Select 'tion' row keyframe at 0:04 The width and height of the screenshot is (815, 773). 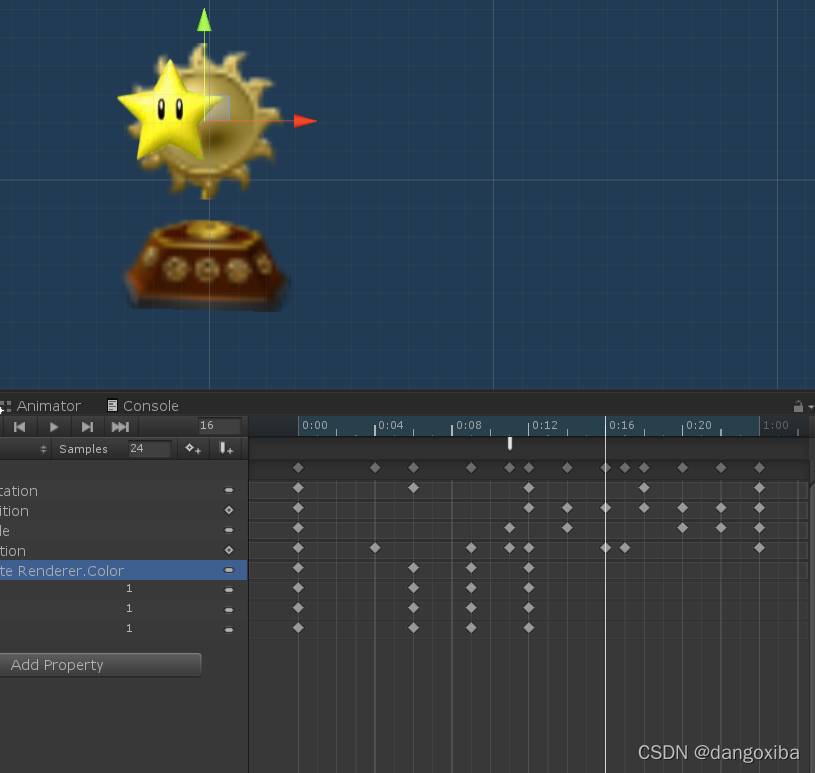pos(375,548)
